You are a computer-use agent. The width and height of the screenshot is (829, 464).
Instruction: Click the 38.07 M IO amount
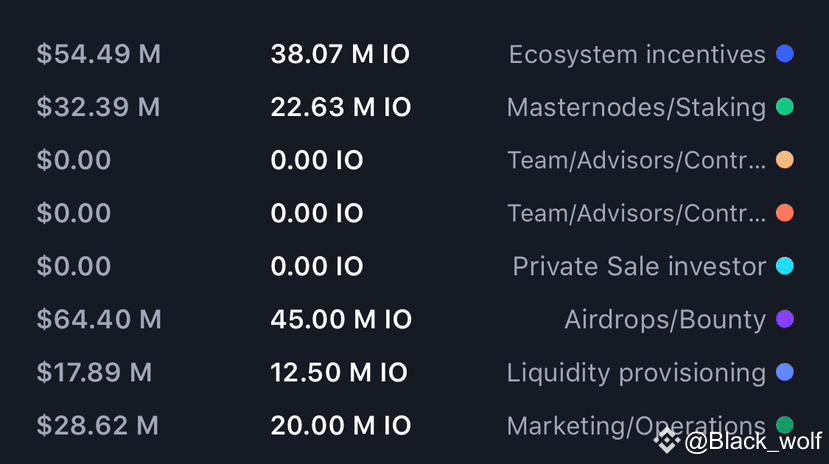point(340,54)
